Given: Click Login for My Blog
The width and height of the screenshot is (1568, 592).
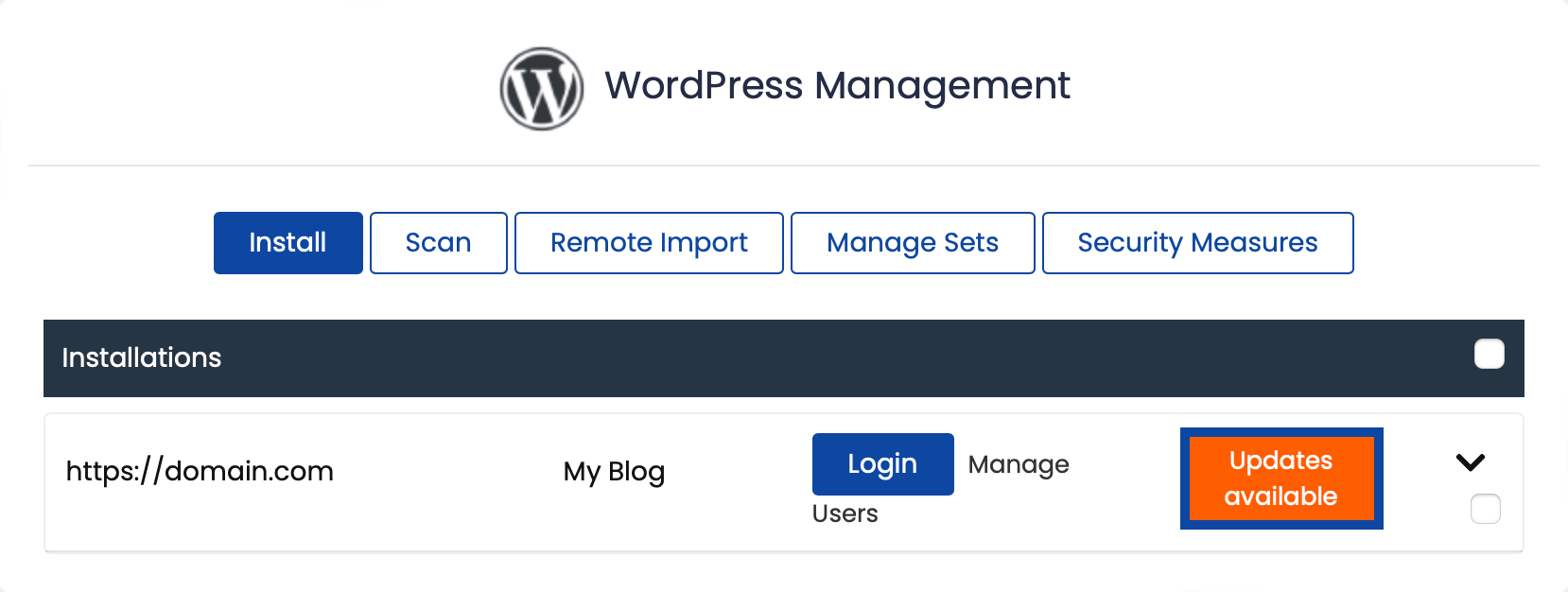Looking at the screenshot, I should 883,464.
